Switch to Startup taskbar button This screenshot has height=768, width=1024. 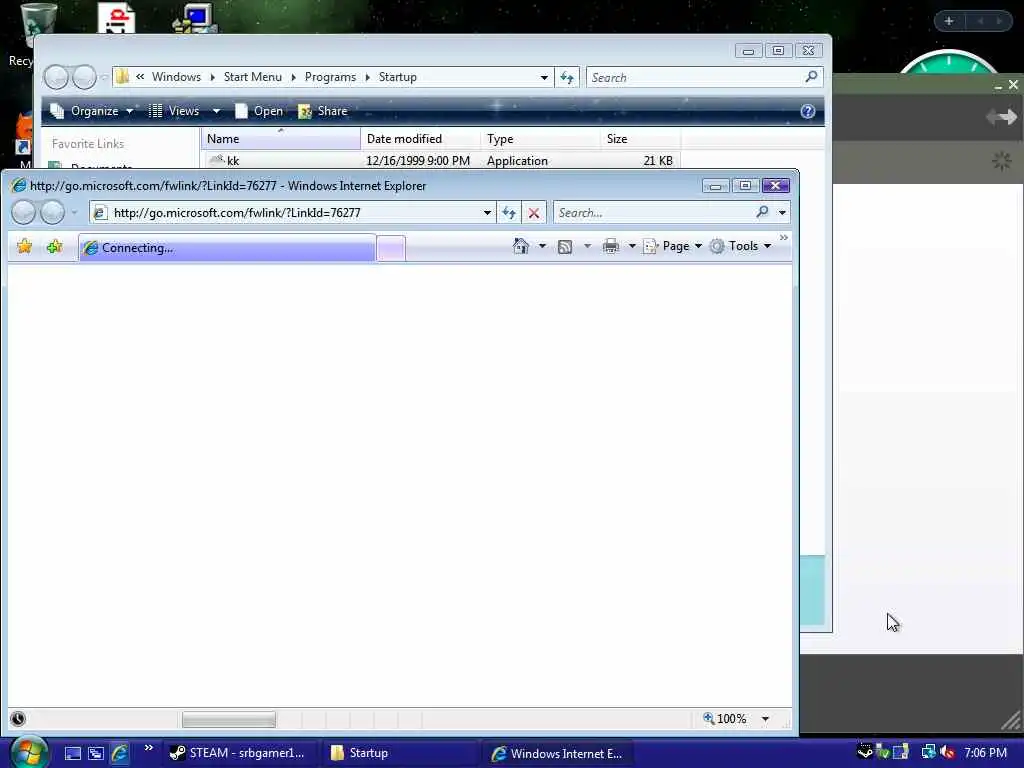click(x=400, y=753)
